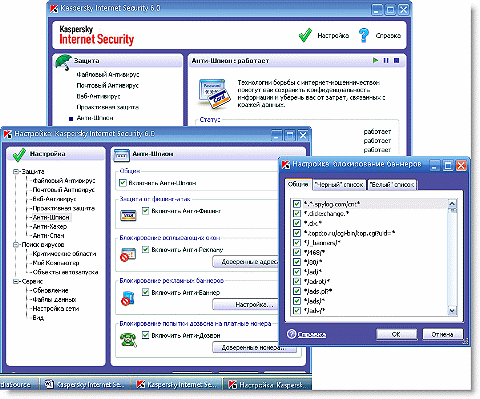Click banner list scrollbar up arrow

tap(452, 203)
